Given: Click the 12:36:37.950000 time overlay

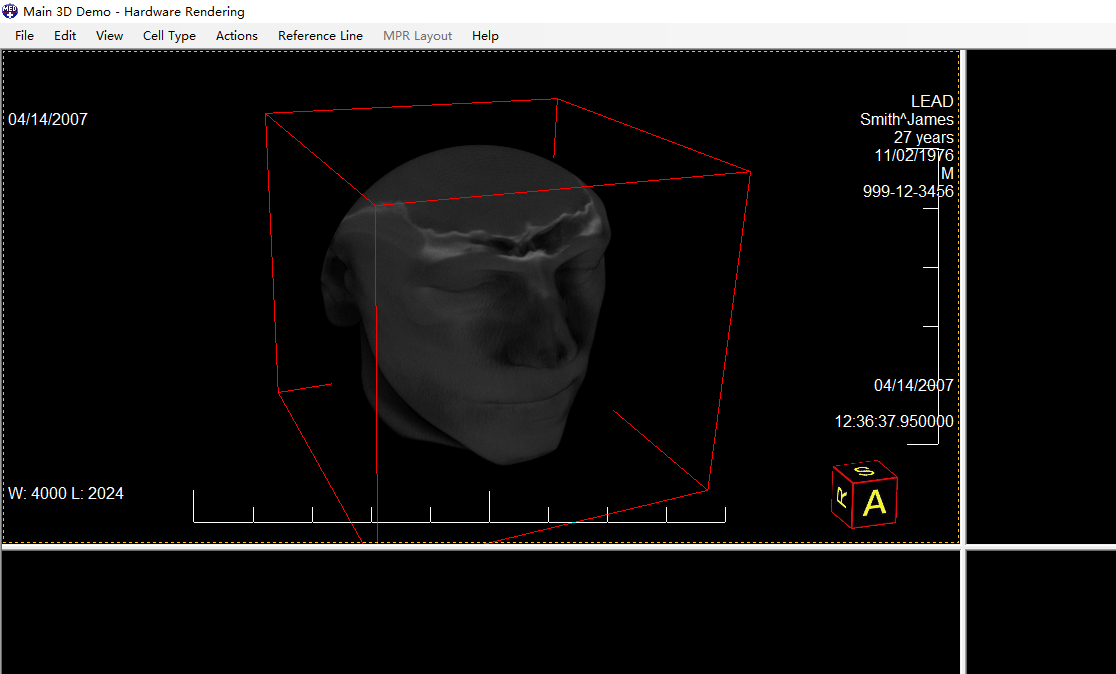Looking at the screenshot, I should [894, 422].
